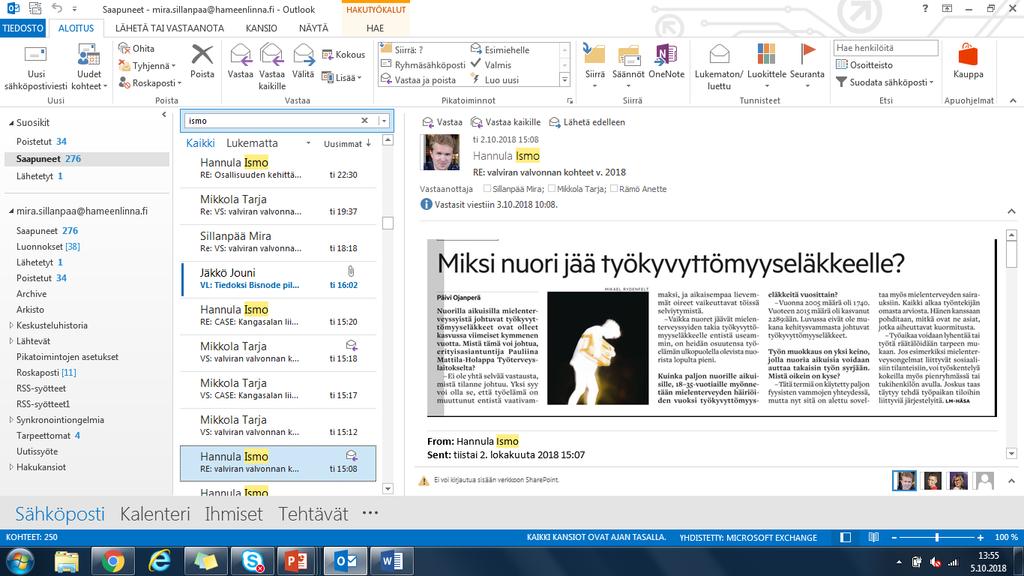
Task: Open Mikkola Tarja message at 19:37
Action: point(278,205)
